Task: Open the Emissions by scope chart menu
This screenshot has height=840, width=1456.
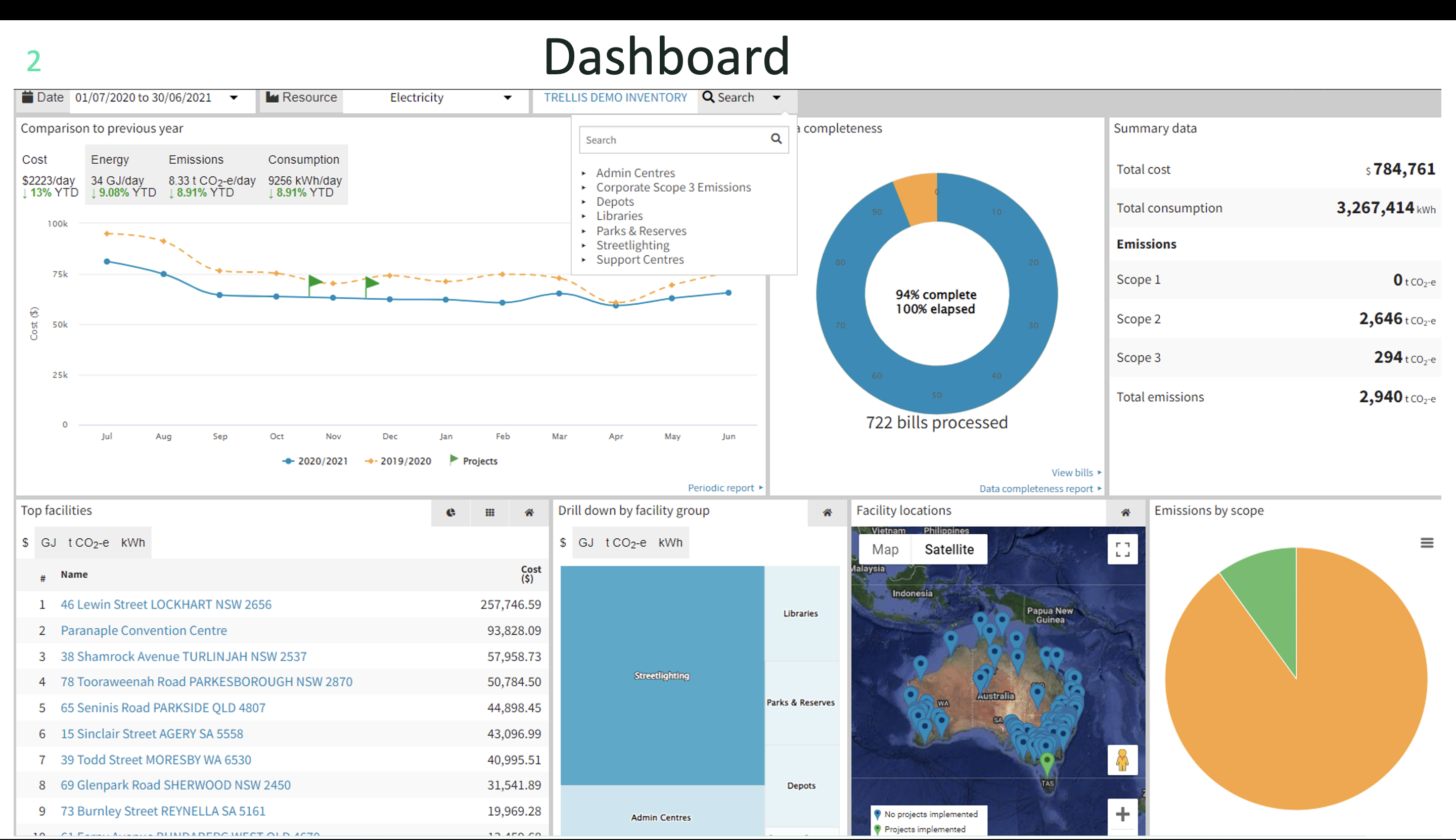Action: click(x=1427, y=542)
